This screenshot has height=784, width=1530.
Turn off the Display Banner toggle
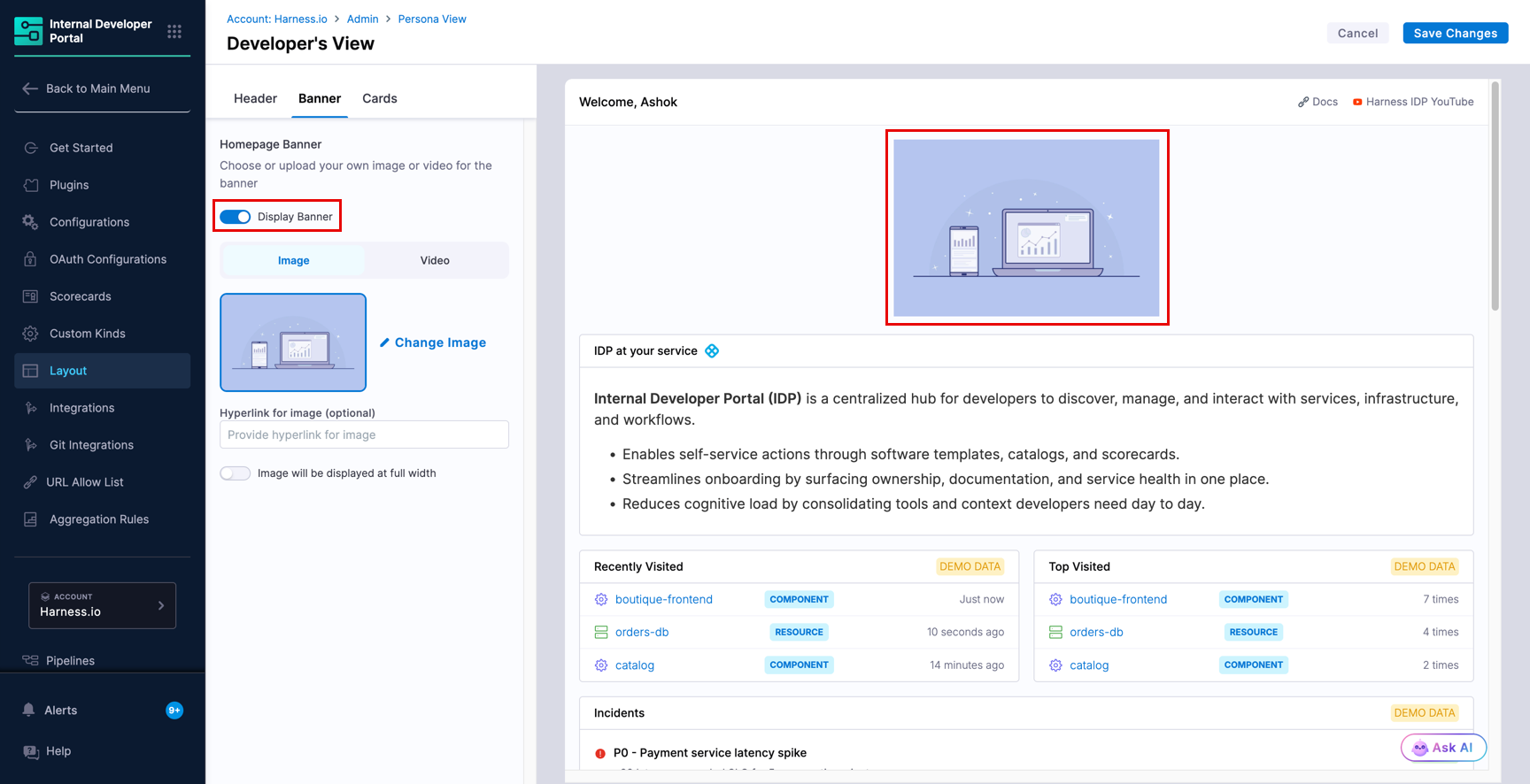pos(236,217)
